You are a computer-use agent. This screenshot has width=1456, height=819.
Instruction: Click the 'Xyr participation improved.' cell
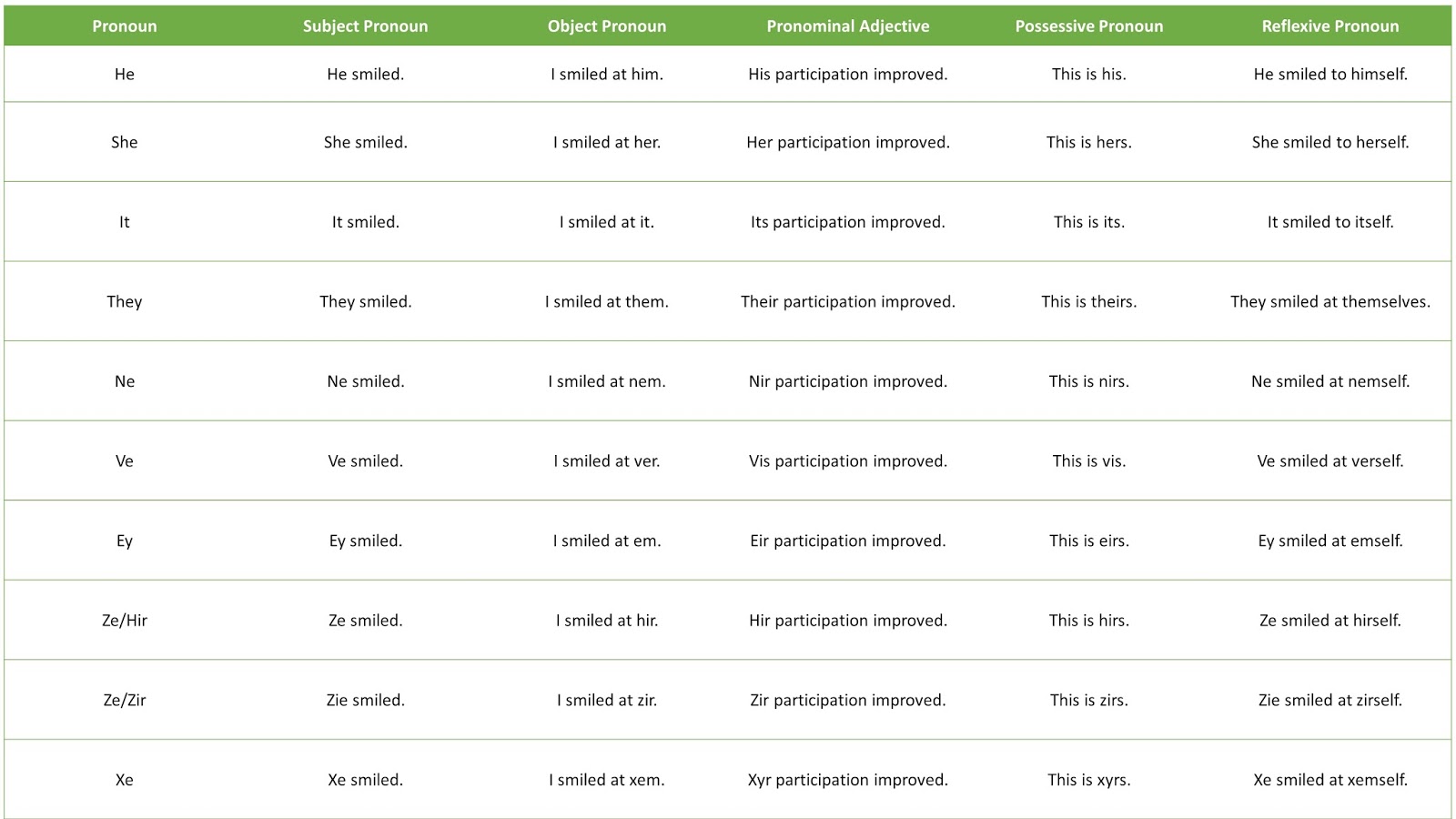(848, 780)
